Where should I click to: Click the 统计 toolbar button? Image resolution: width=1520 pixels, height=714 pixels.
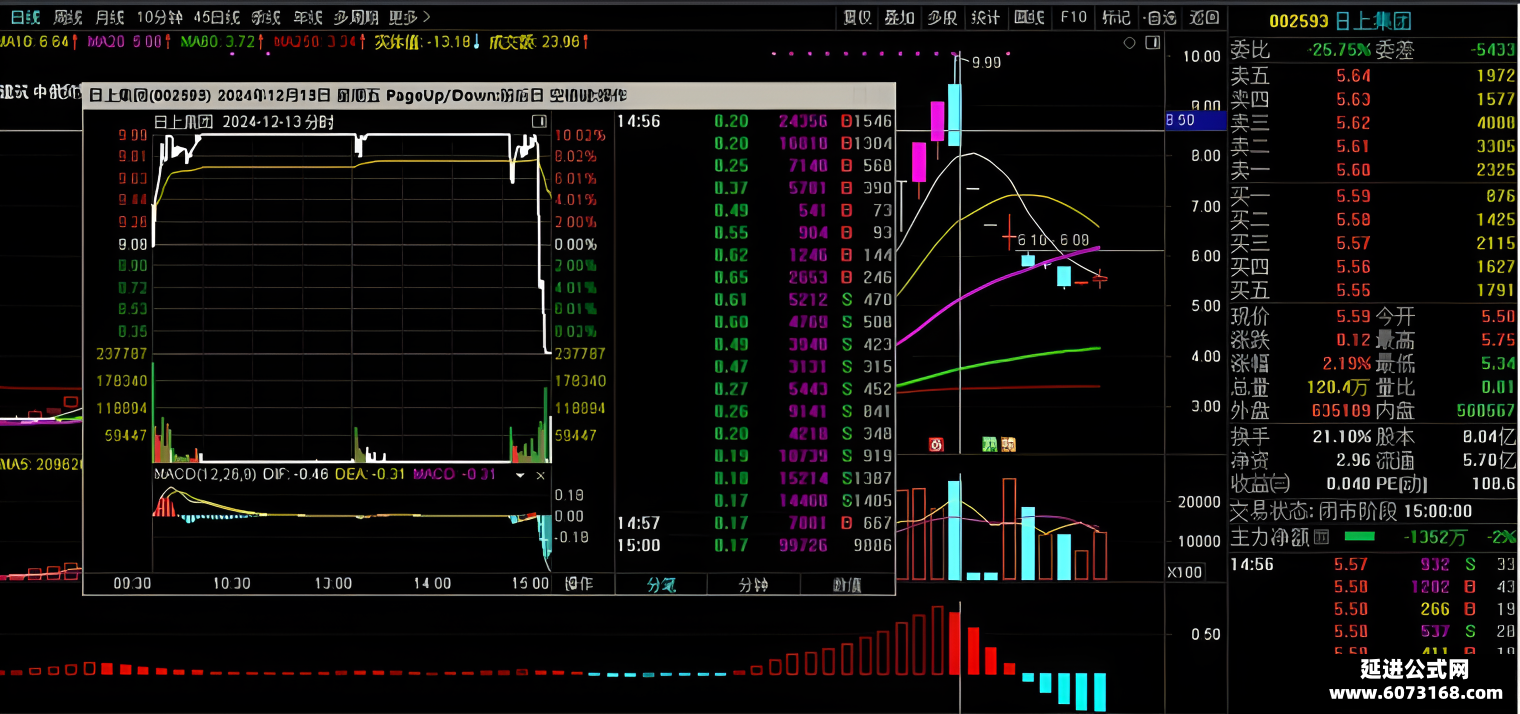coord(985,17)
